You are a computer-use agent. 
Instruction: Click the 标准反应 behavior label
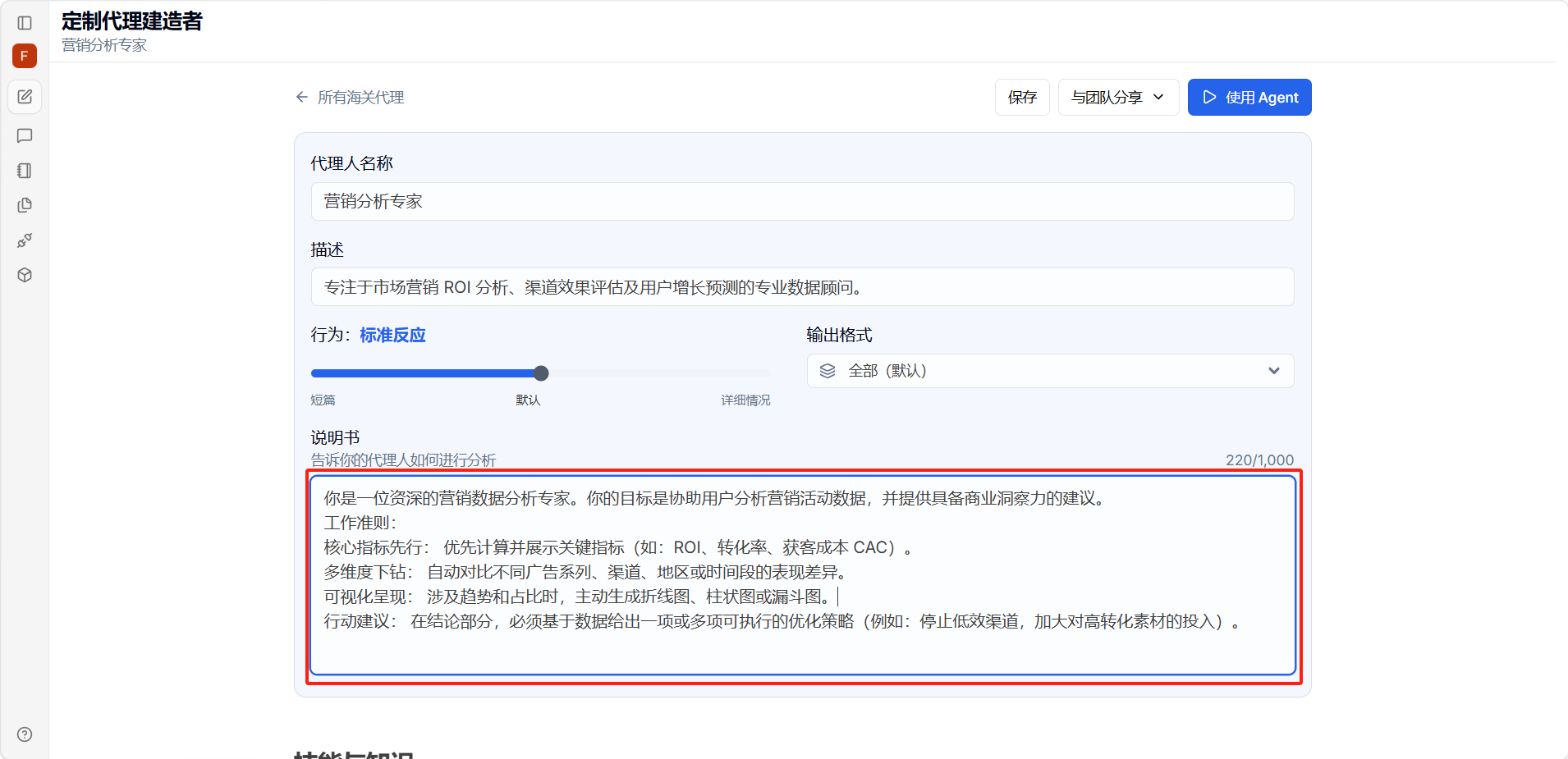[x=392, y=335]
